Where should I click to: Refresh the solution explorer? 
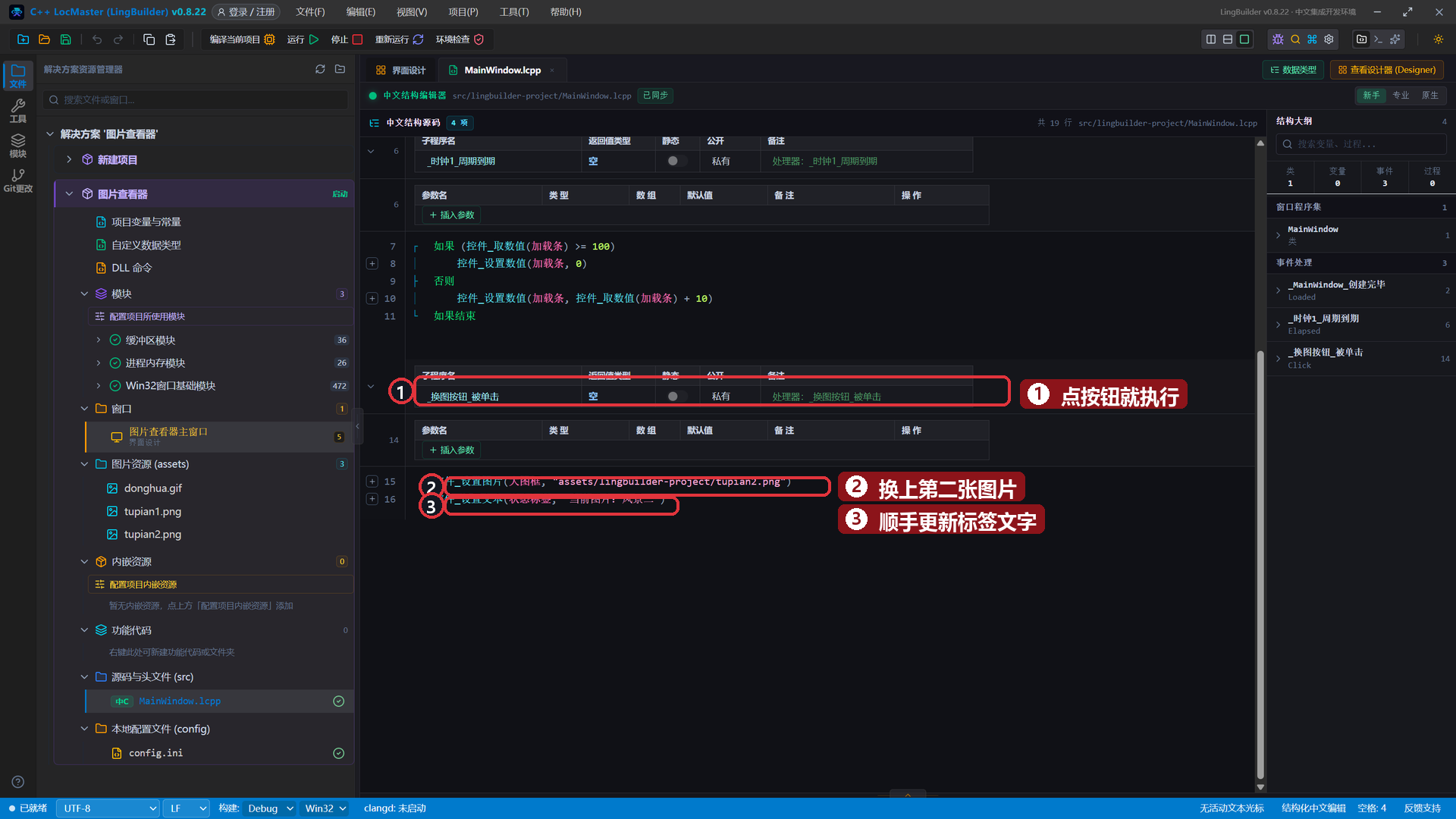click(320, 69)
